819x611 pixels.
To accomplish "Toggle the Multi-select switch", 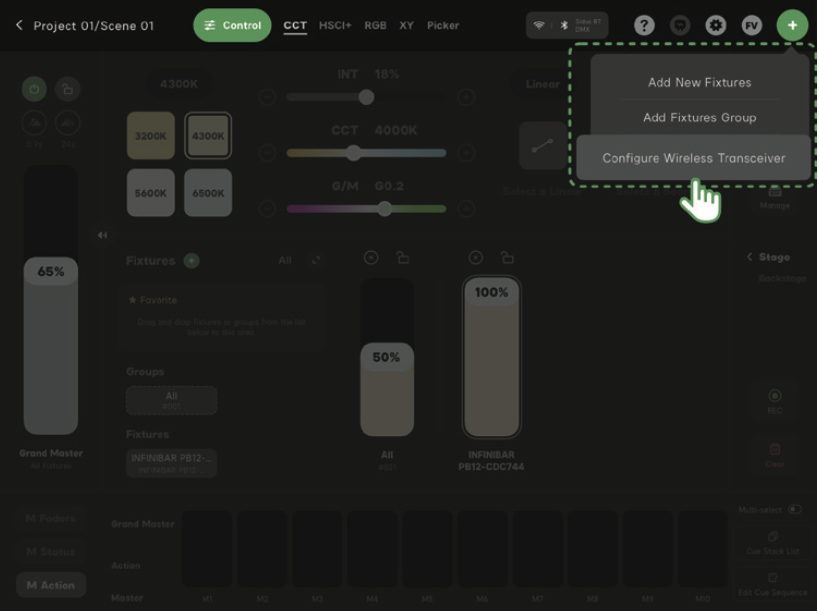I will (794, 510).
